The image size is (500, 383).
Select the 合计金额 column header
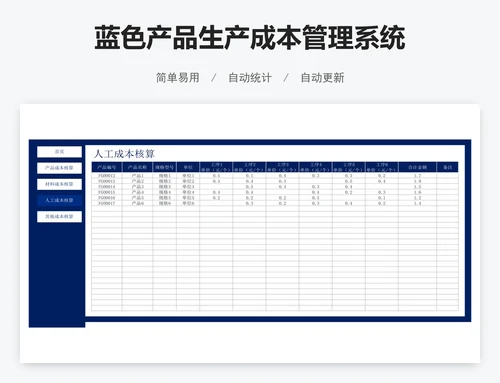pos(418,167)
